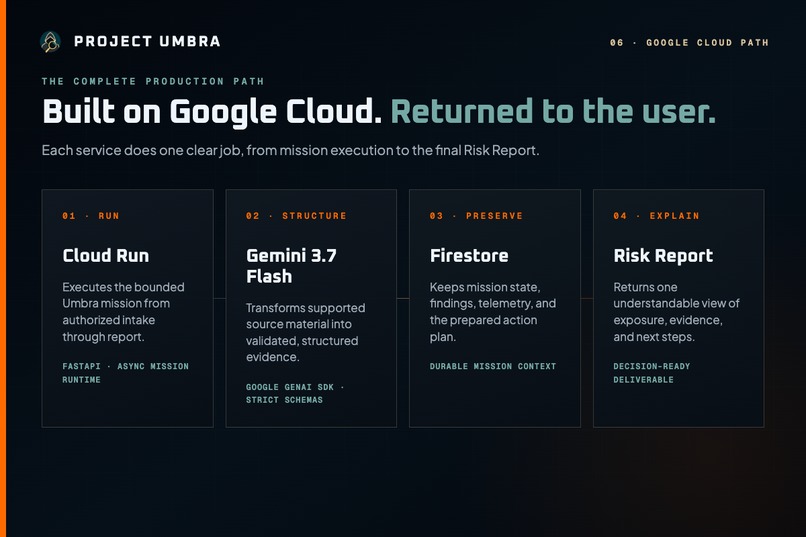Click the 'DECISION-READY DELIVERABLE' tag
Screen dimensions: 806x537
[x=652, y=373]
